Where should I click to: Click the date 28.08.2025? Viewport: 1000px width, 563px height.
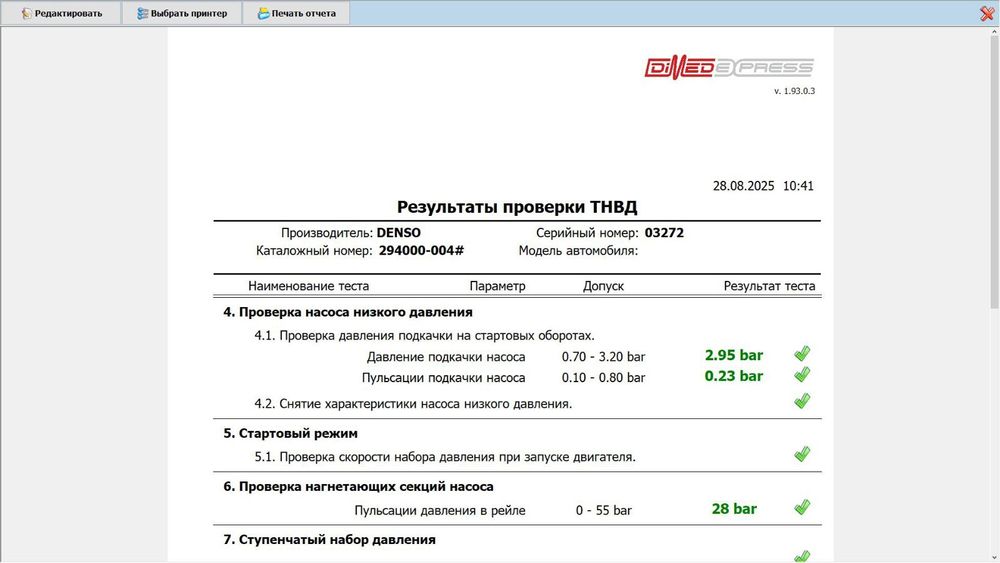click(744, 186)
